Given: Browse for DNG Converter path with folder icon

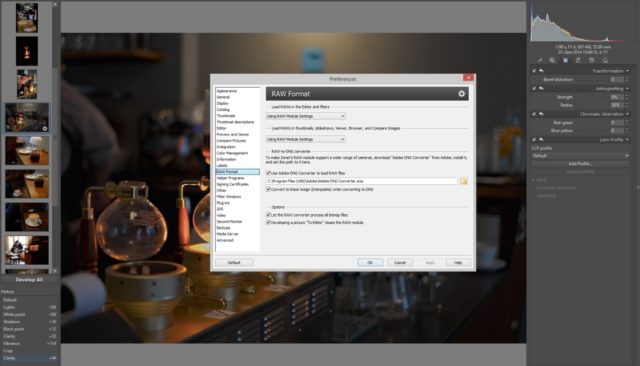Looking at the screenshot, I should click(x=464, y=181).
